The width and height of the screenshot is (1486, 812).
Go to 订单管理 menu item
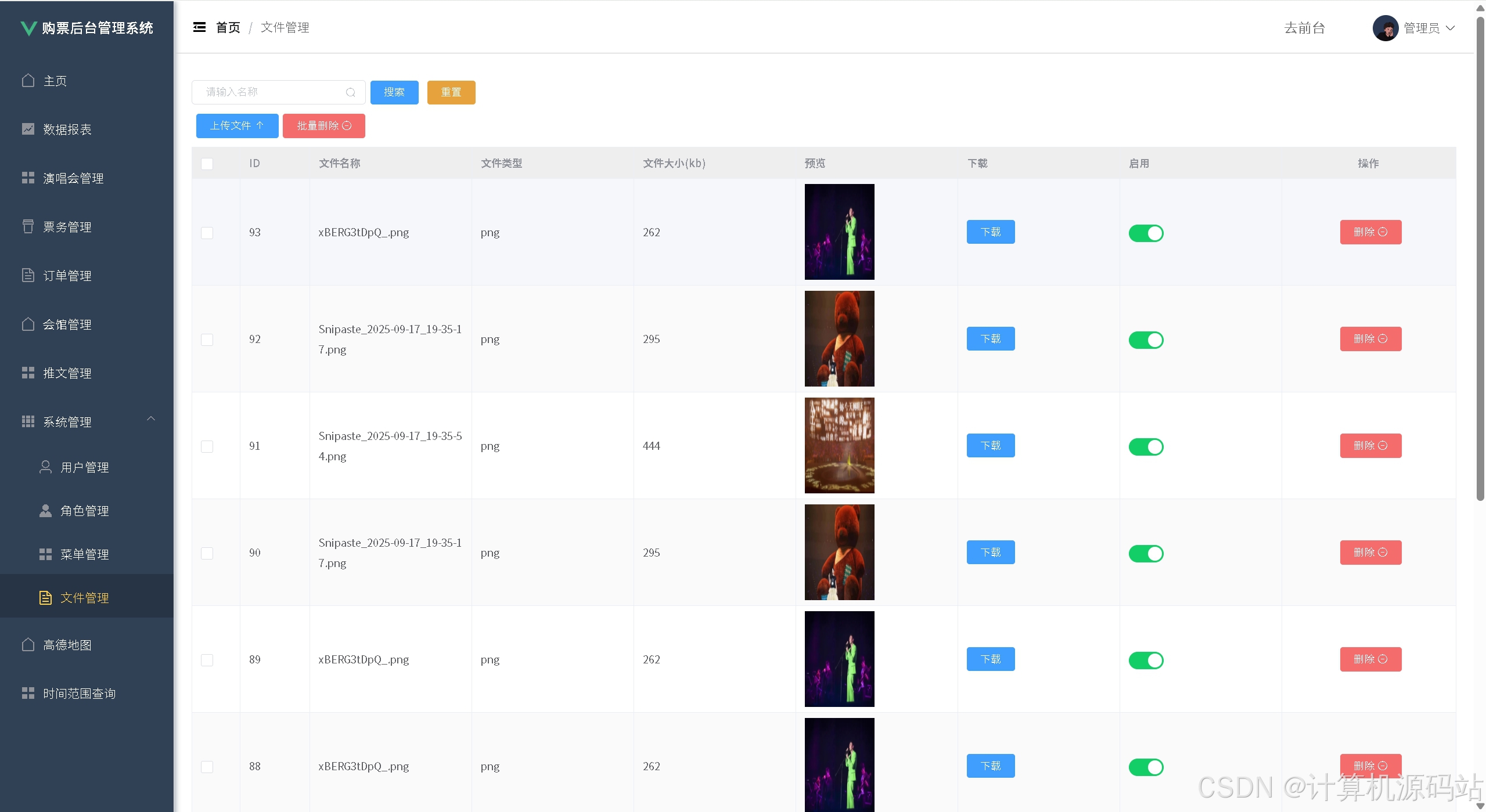coord(87,275)
